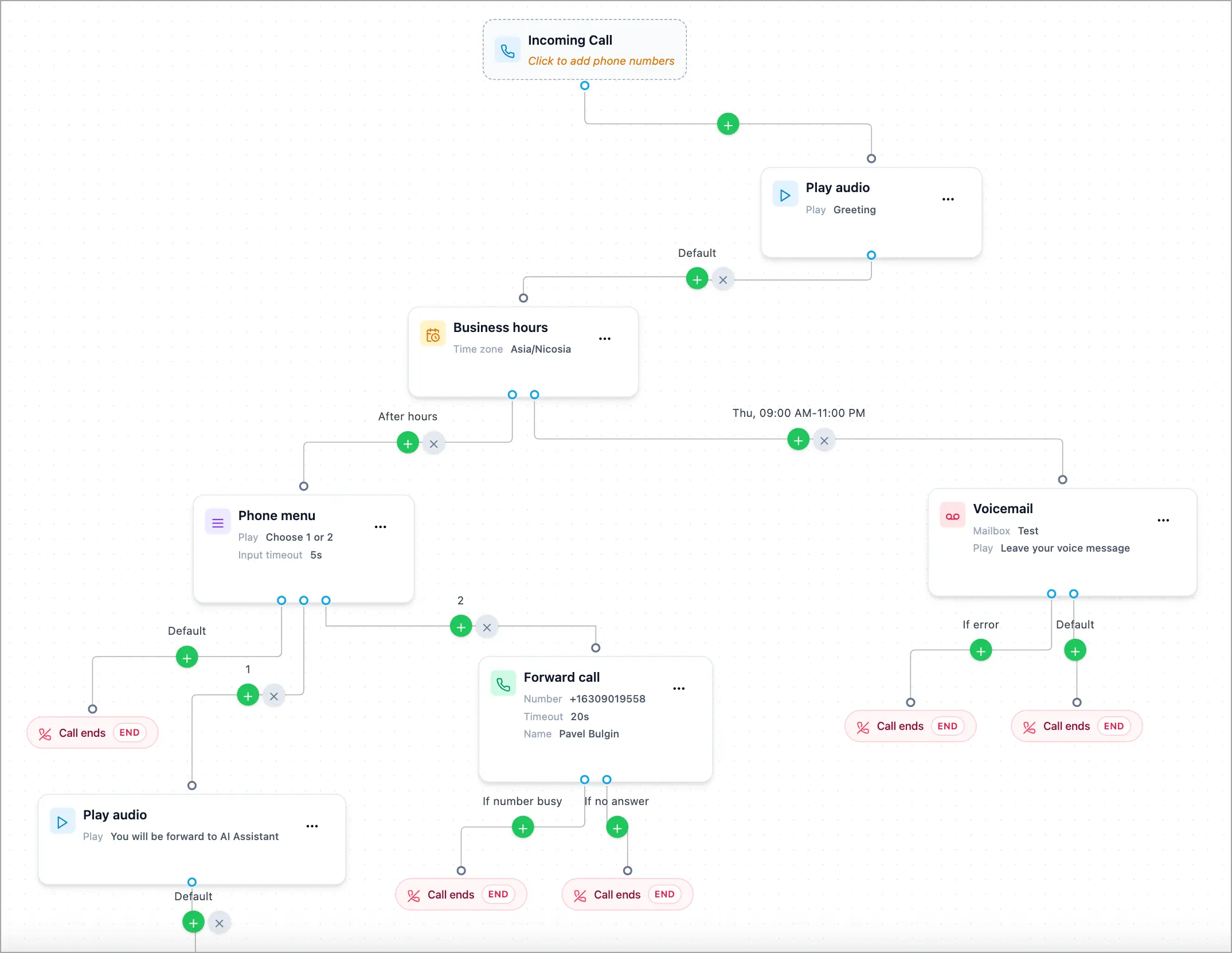Click 'Thu, 09:00 AM-11:00 PM' branch label
The height and width of the screenshot is (953, 1232).
pyautogui.click(x=799, y=413)
